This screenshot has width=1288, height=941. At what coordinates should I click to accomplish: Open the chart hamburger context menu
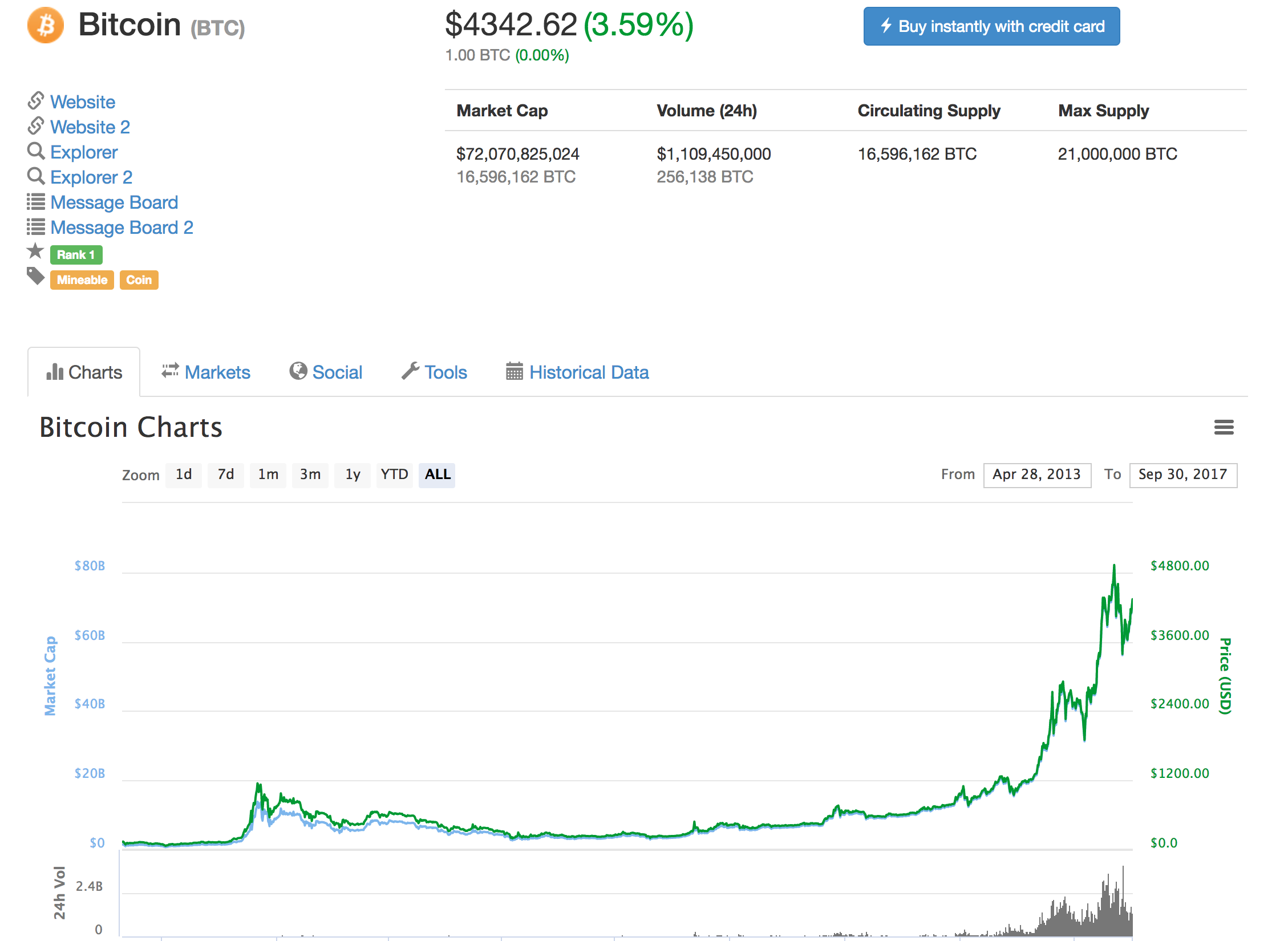point(1224,427)
